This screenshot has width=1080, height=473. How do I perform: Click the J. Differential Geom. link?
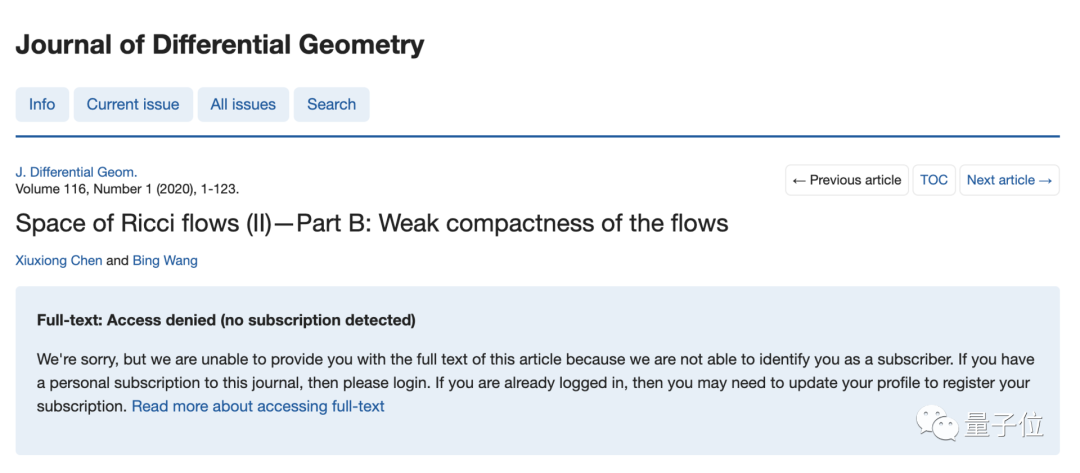point(76,173)
